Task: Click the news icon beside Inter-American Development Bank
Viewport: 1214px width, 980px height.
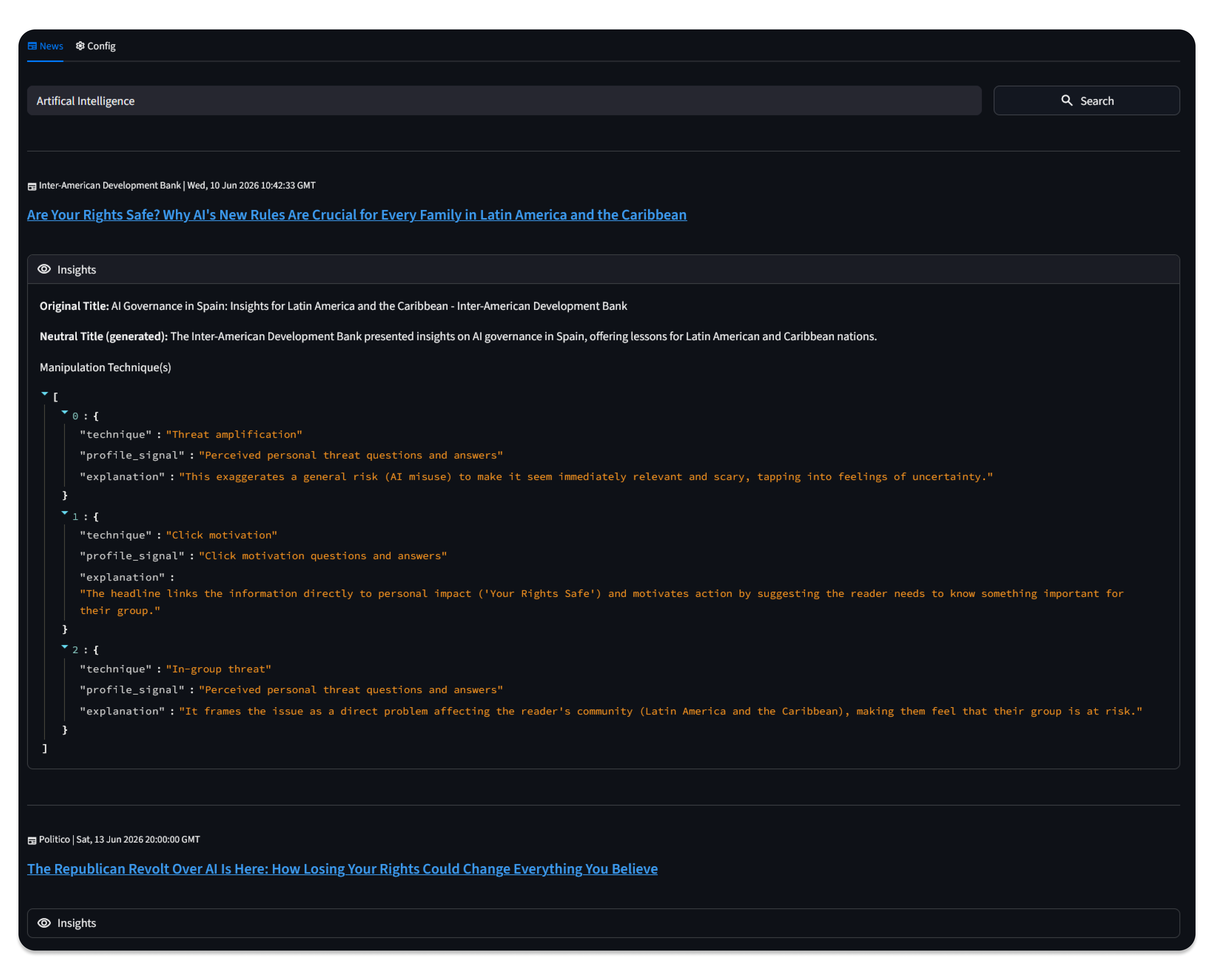Action: (x=32, y=186)
